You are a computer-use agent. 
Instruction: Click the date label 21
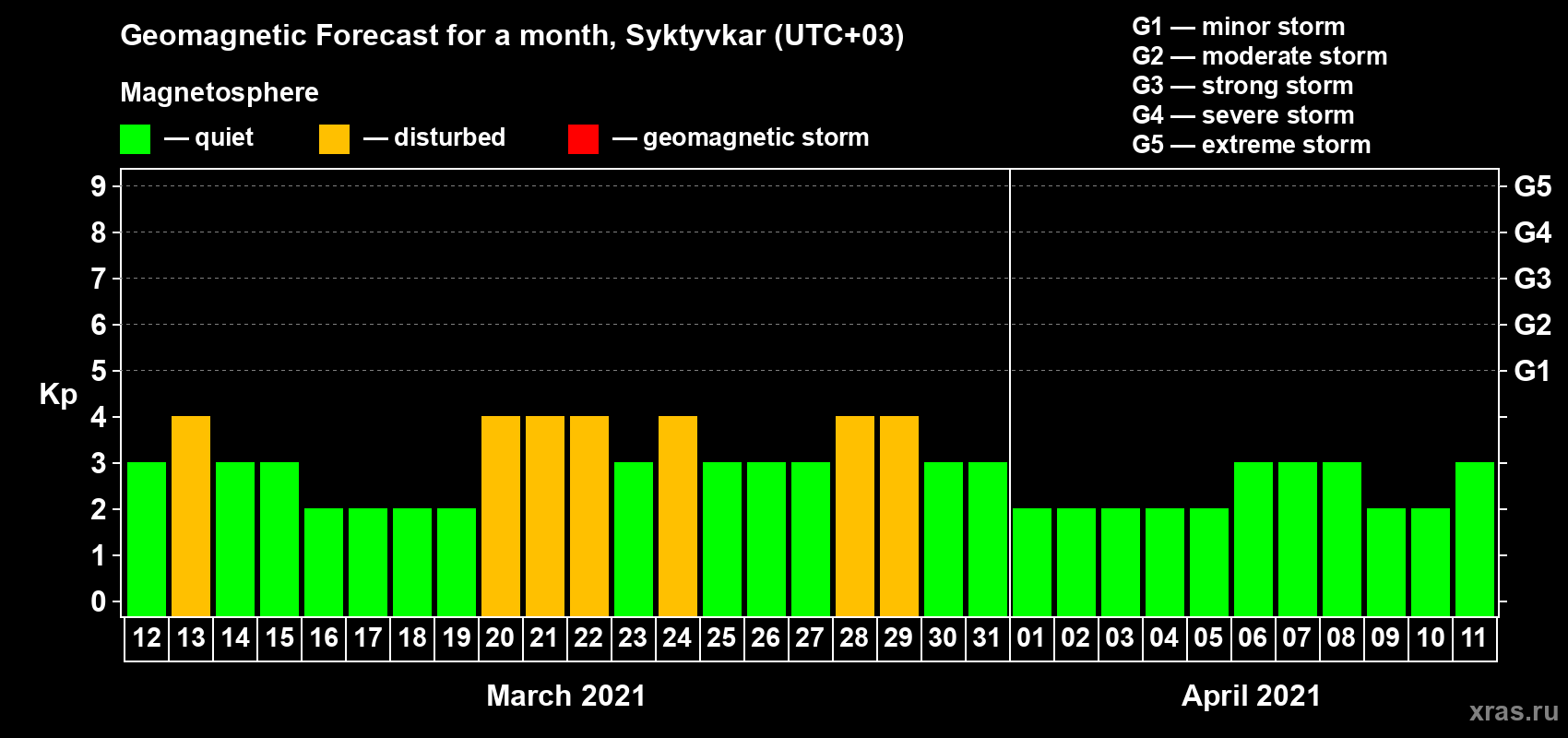tap(544, 637)
